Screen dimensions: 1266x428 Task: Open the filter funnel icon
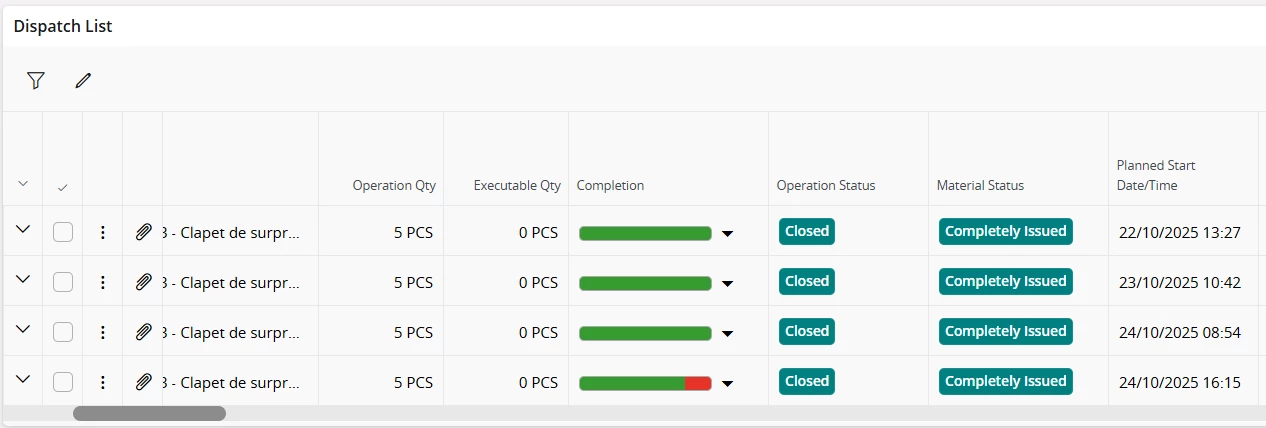click(36, 81)
